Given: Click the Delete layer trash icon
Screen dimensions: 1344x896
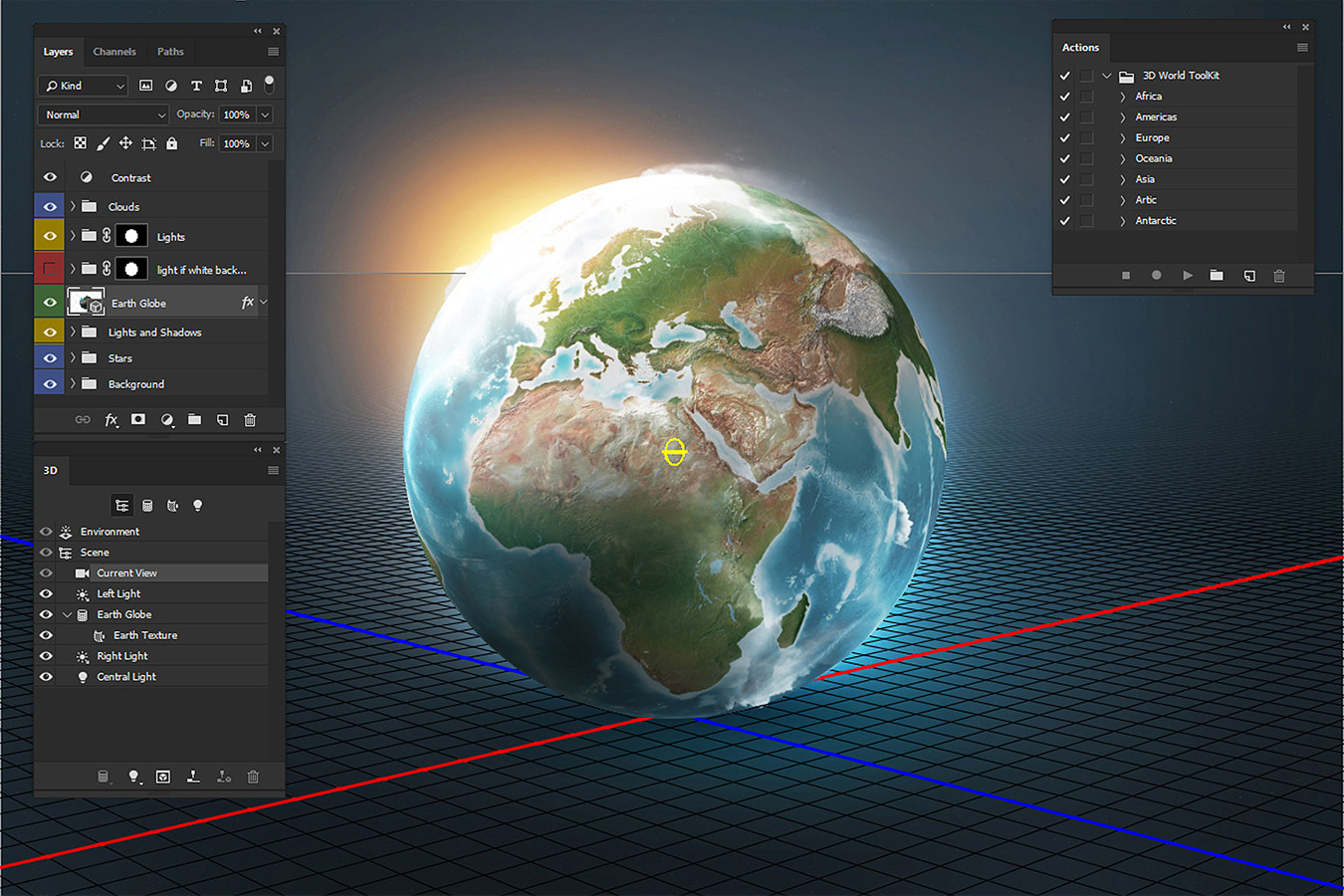Looking at the screenshot, I should point(250,419).
